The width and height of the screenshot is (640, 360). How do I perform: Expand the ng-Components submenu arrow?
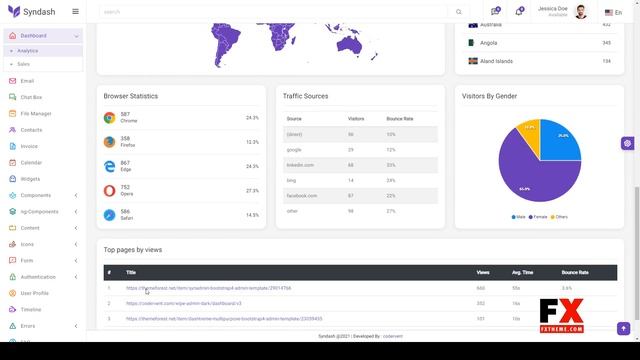coord(76,212)
